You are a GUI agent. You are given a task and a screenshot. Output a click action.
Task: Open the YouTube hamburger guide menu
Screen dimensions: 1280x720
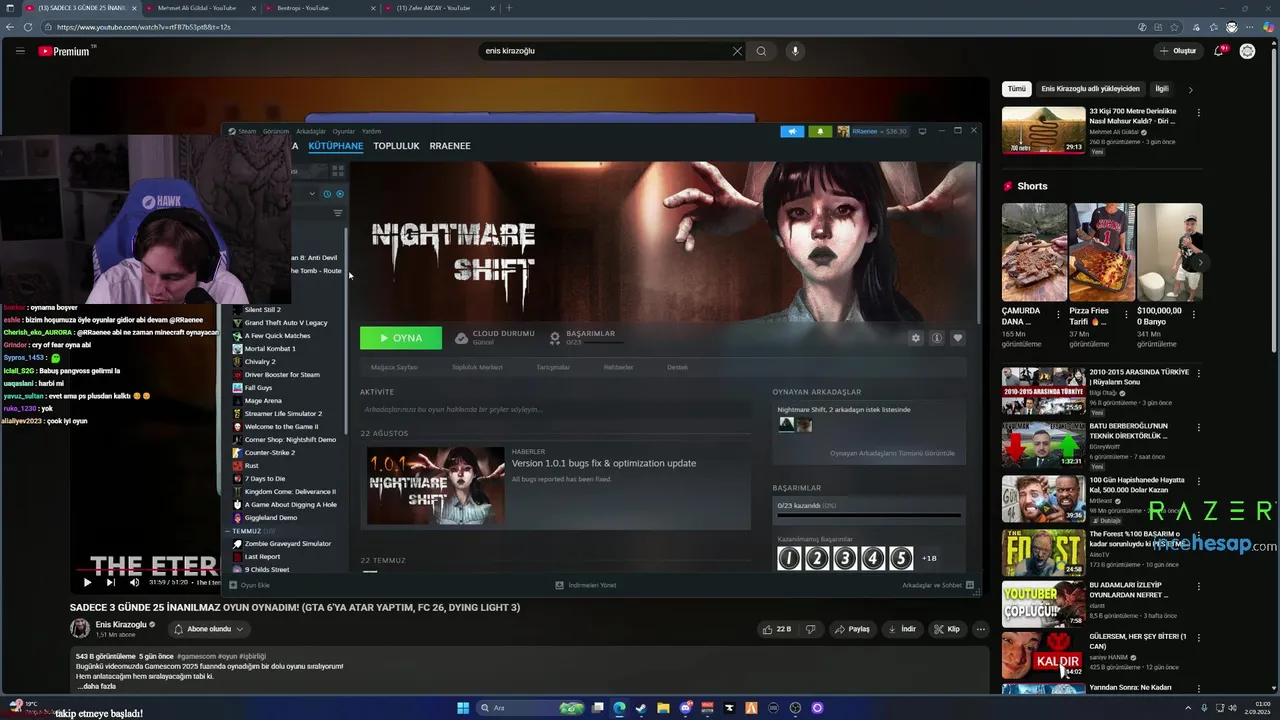click(20, 51)
